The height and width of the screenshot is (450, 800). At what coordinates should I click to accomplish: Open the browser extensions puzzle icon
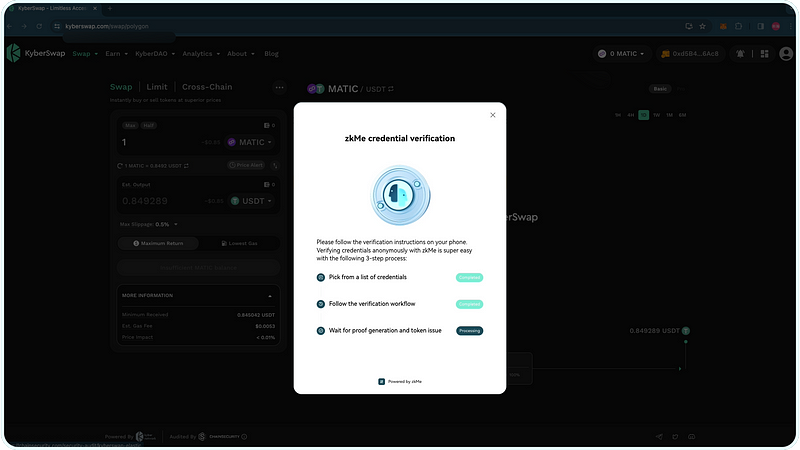[x=738, y=26]
